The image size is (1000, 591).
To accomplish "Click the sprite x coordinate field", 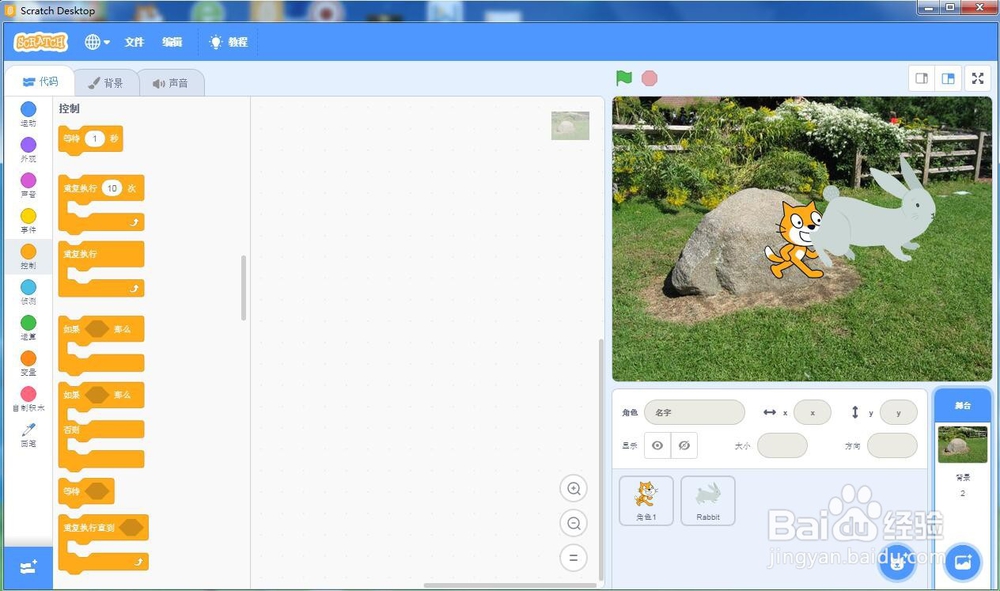I will pos(812,412).
